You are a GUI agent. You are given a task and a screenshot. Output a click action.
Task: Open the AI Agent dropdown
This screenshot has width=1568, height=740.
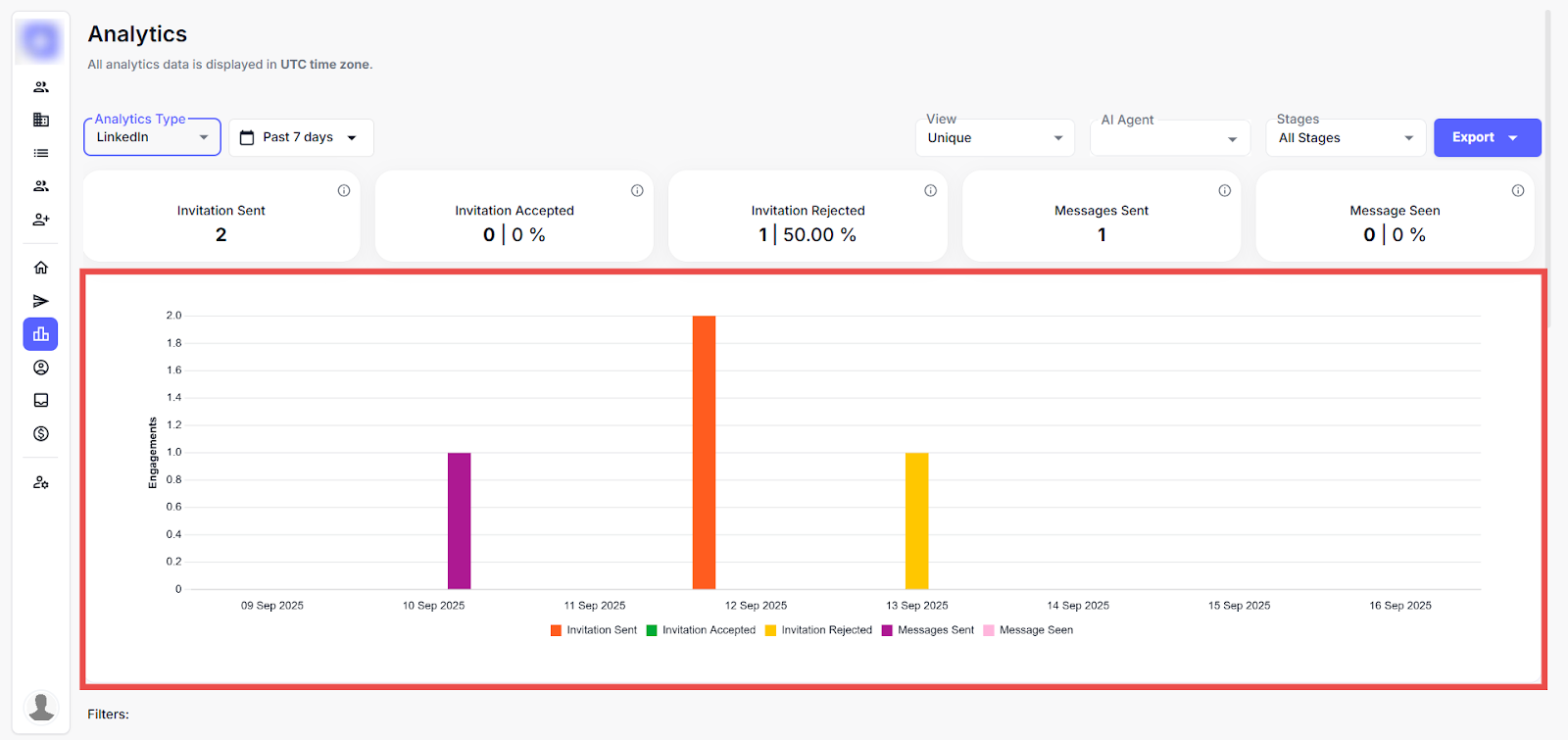(x=1169, y=138)
